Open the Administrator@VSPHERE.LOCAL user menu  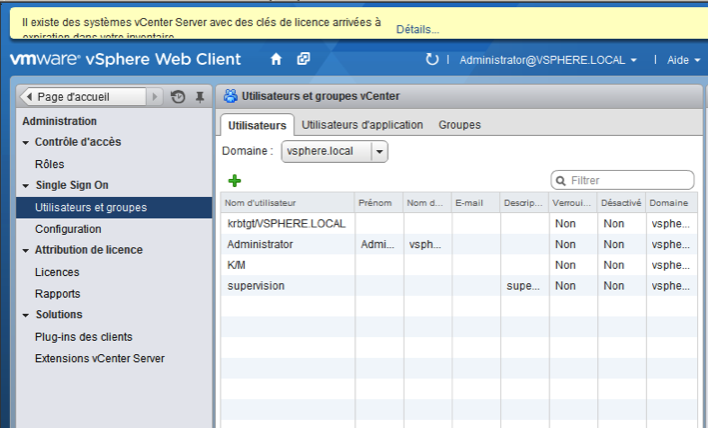pyautogui.click(x=547, y=60)
